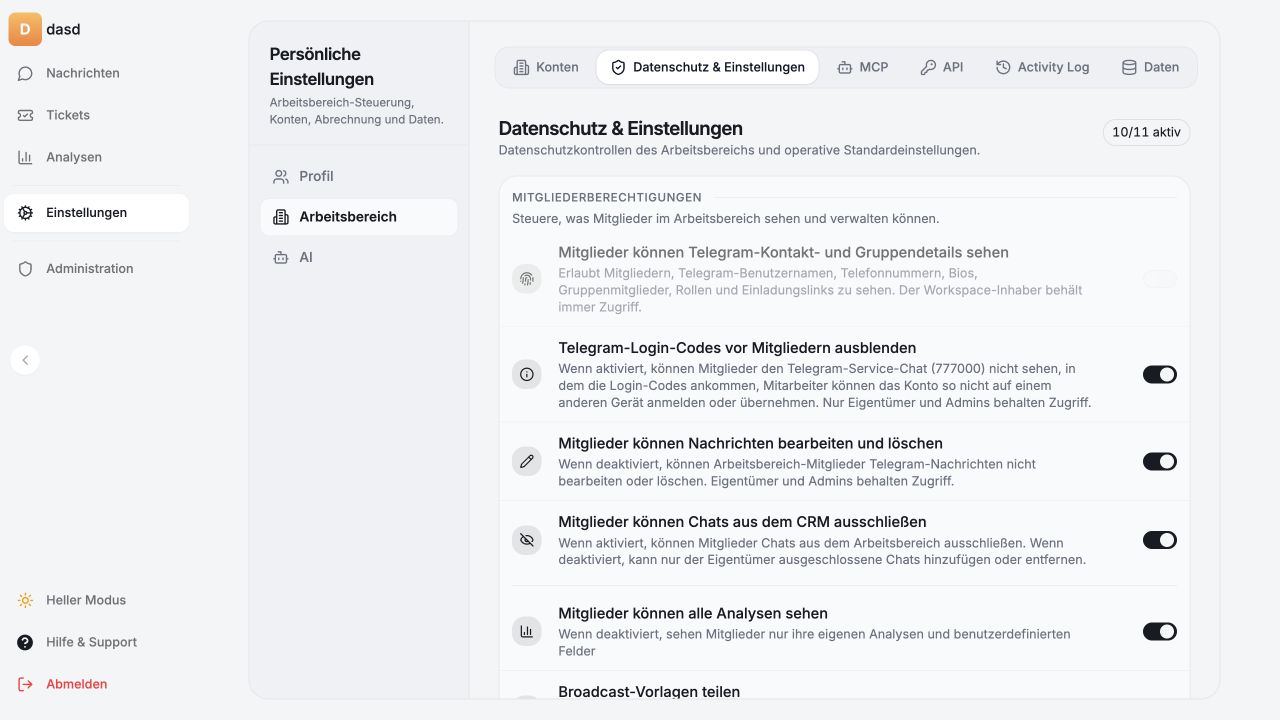1280x720 pixels.
Task: Click the key icon on API tab
Action: pyautogui.click(x=928, y=67)
